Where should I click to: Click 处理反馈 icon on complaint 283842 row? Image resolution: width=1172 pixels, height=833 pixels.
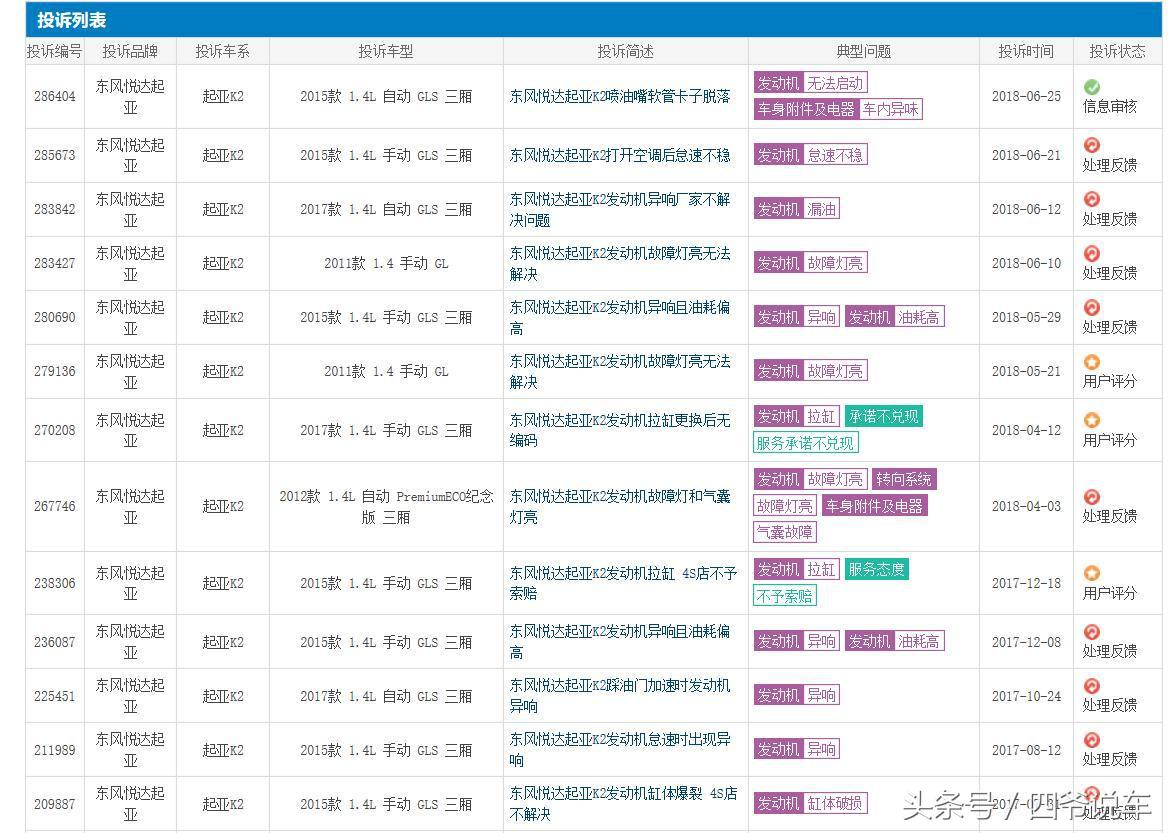click(x=1090, y=199)
